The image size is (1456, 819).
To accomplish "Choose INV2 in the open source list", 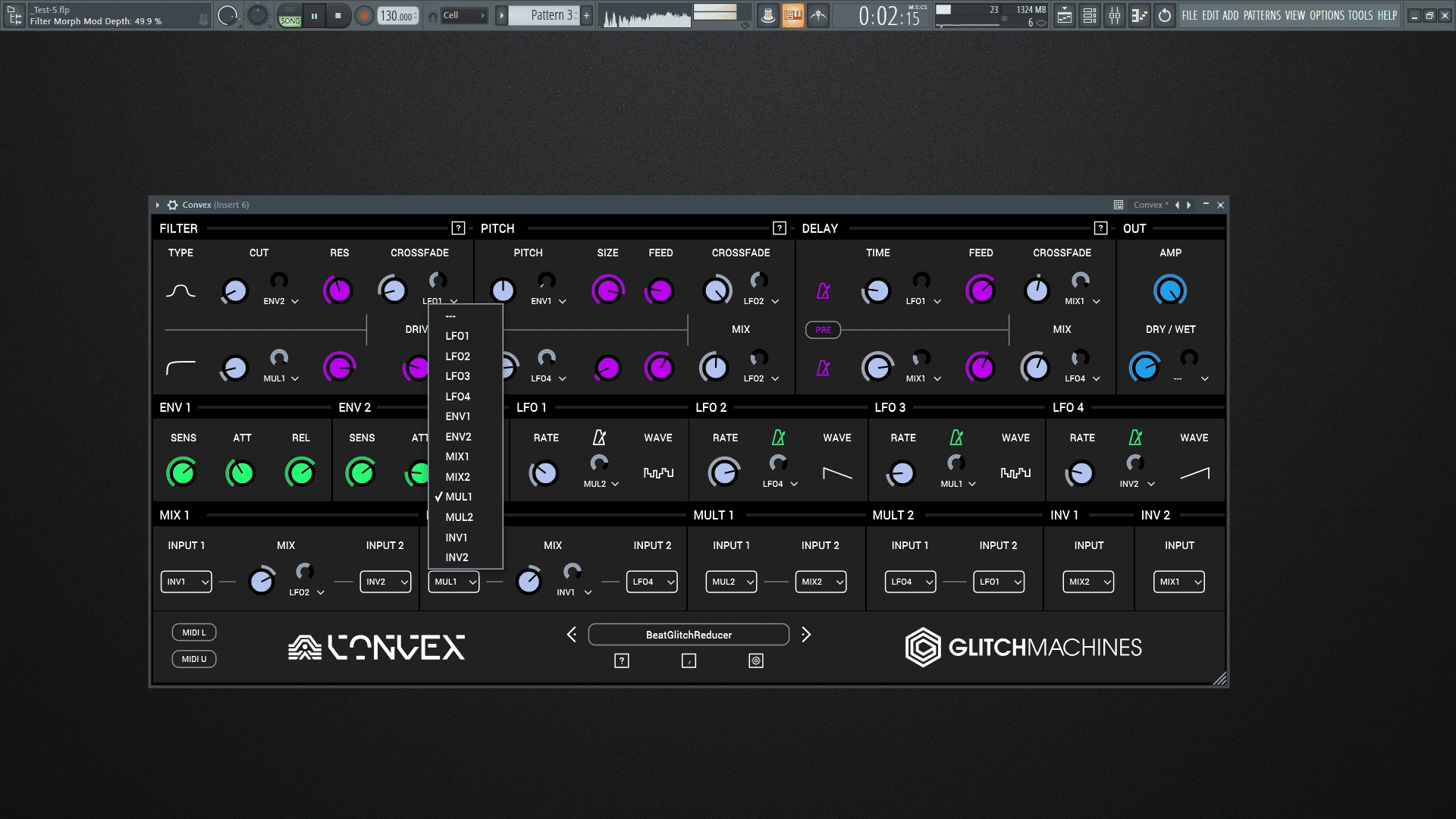I will point(465,557).
